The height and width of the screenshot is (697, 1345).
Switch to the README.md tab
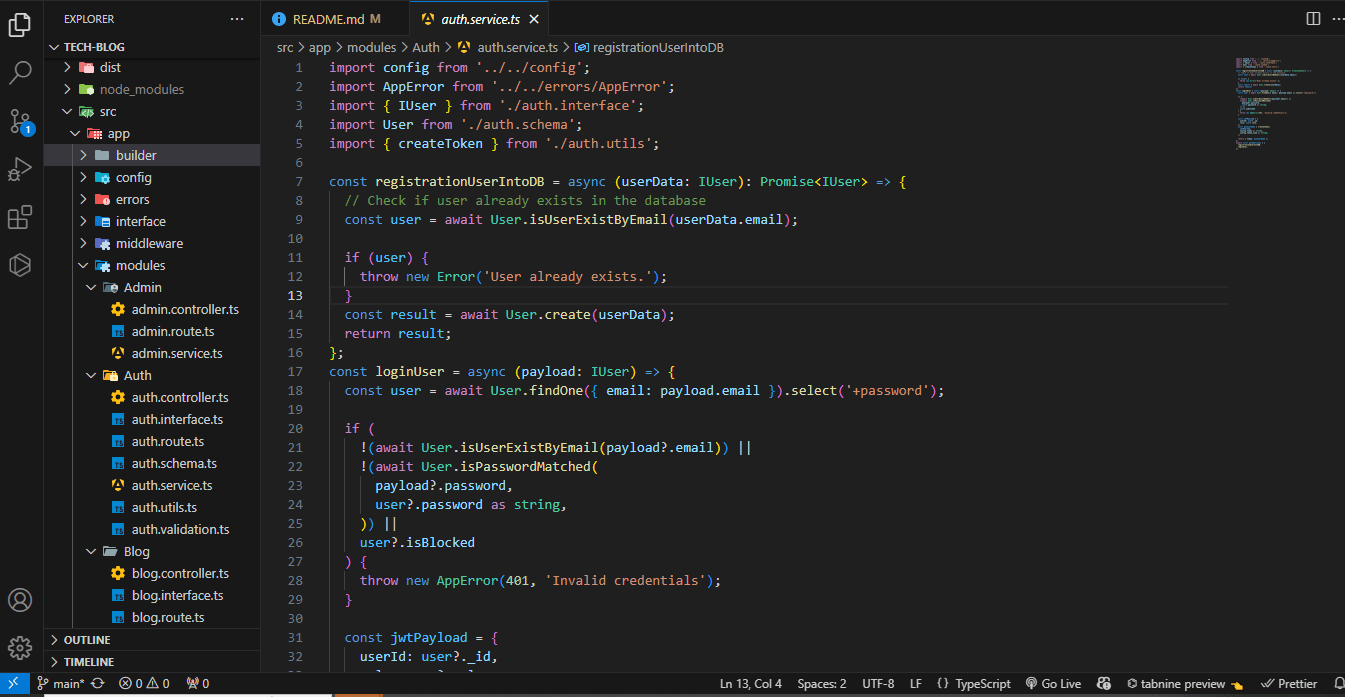coord(328,18)
